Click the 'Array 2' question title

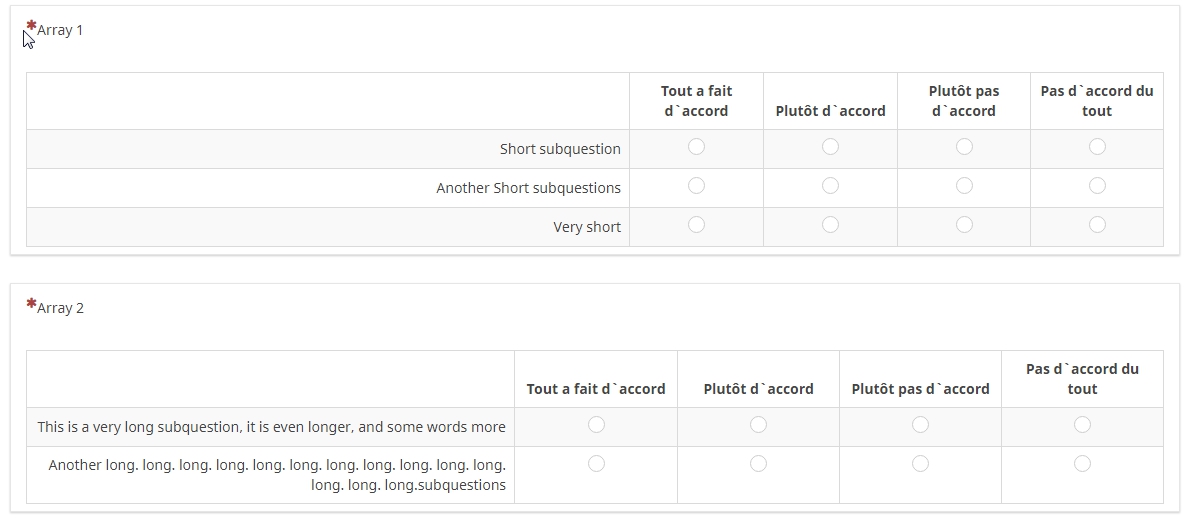coord(60,308)
